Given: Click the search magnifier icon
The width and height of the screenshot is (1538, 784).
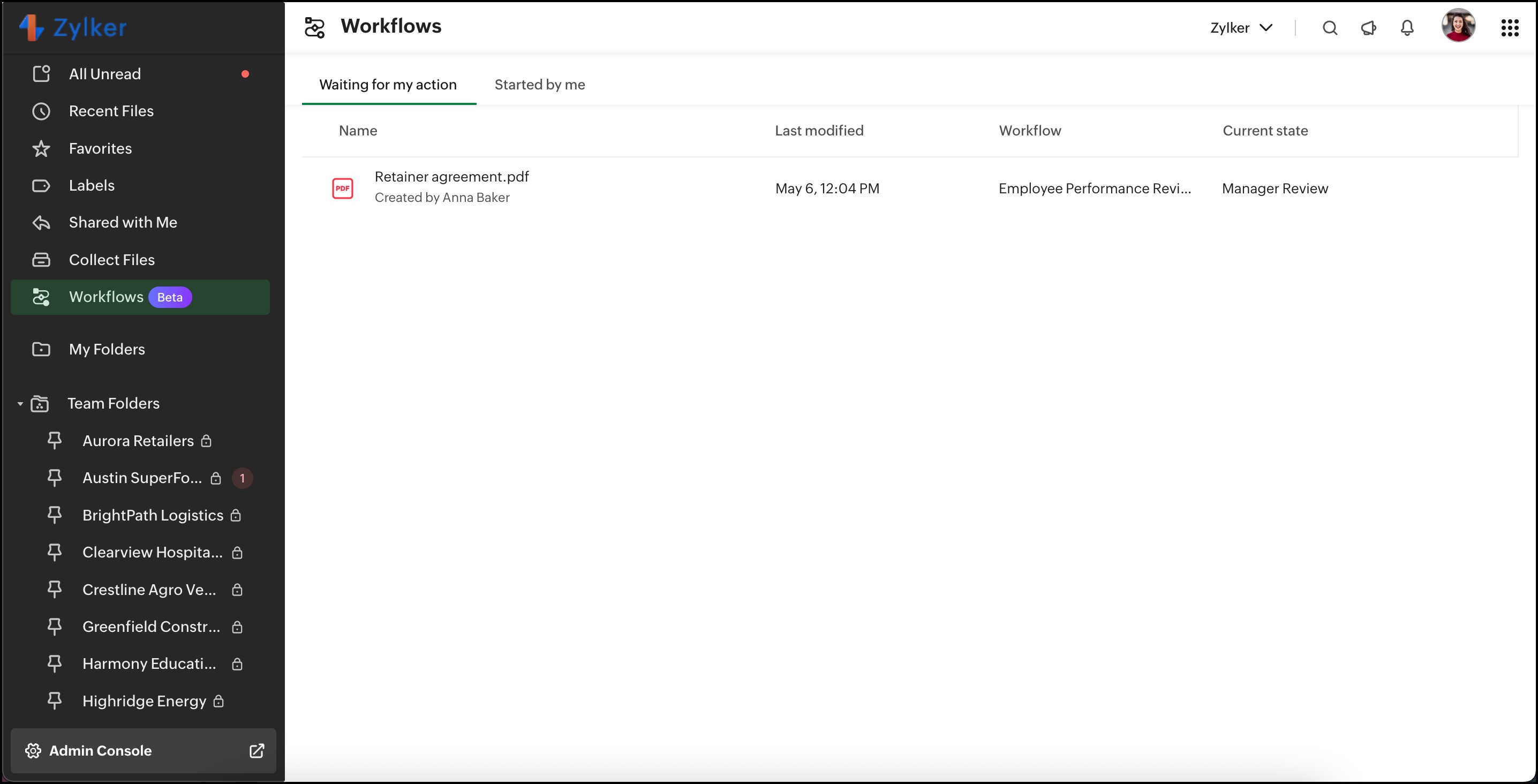Looking at the screenshot, I should pos(1330,28).
